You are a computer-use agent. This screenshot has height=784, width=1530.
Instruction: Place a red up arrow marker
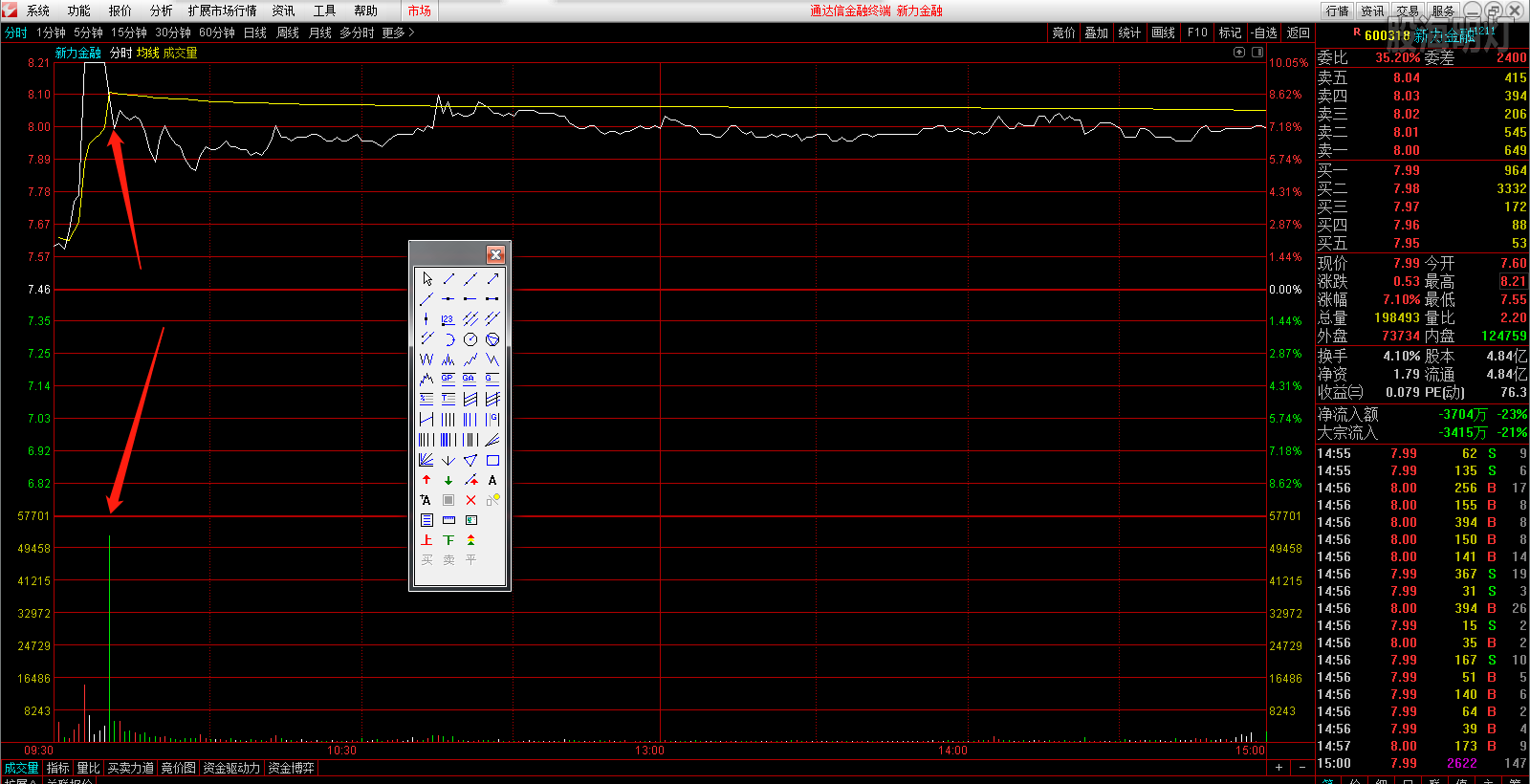pyautogui.click(x=426, y=480)
